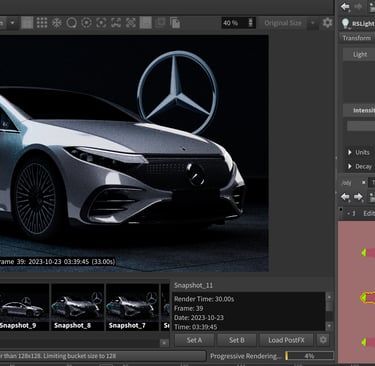Click the field under the Intensity tab
The width and height of the screenshot is (375, 366).
[361, 126]
